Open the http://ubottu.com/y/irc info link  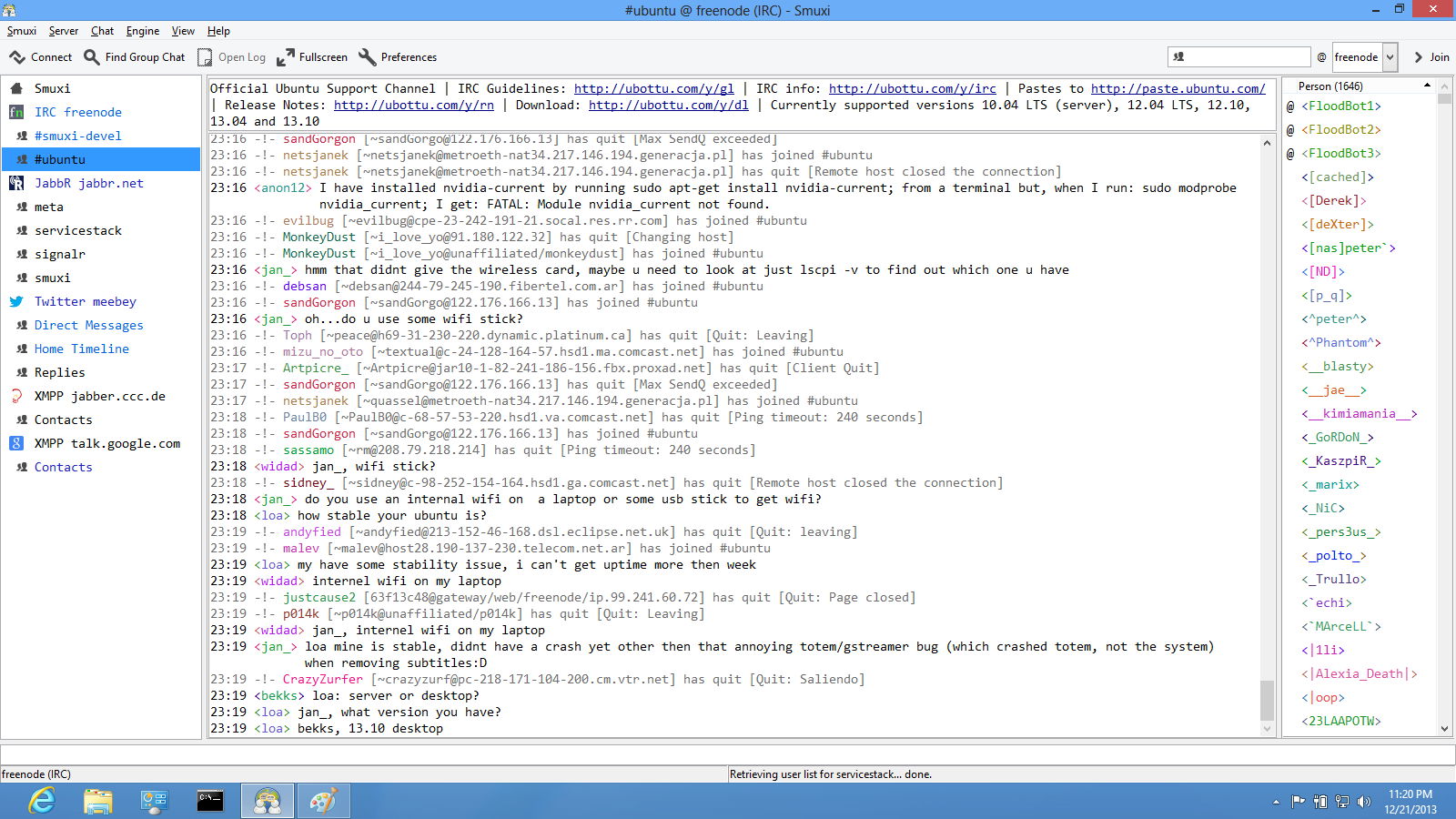(x=913, y=88)
